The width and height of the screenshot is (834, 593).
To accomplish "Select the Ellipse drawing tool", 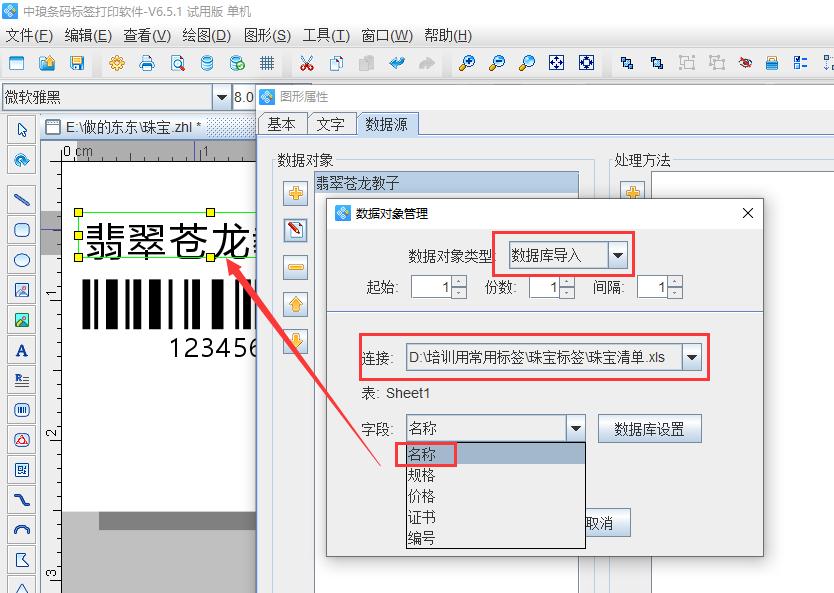I will pyautogui.click(x=22, y=260).
